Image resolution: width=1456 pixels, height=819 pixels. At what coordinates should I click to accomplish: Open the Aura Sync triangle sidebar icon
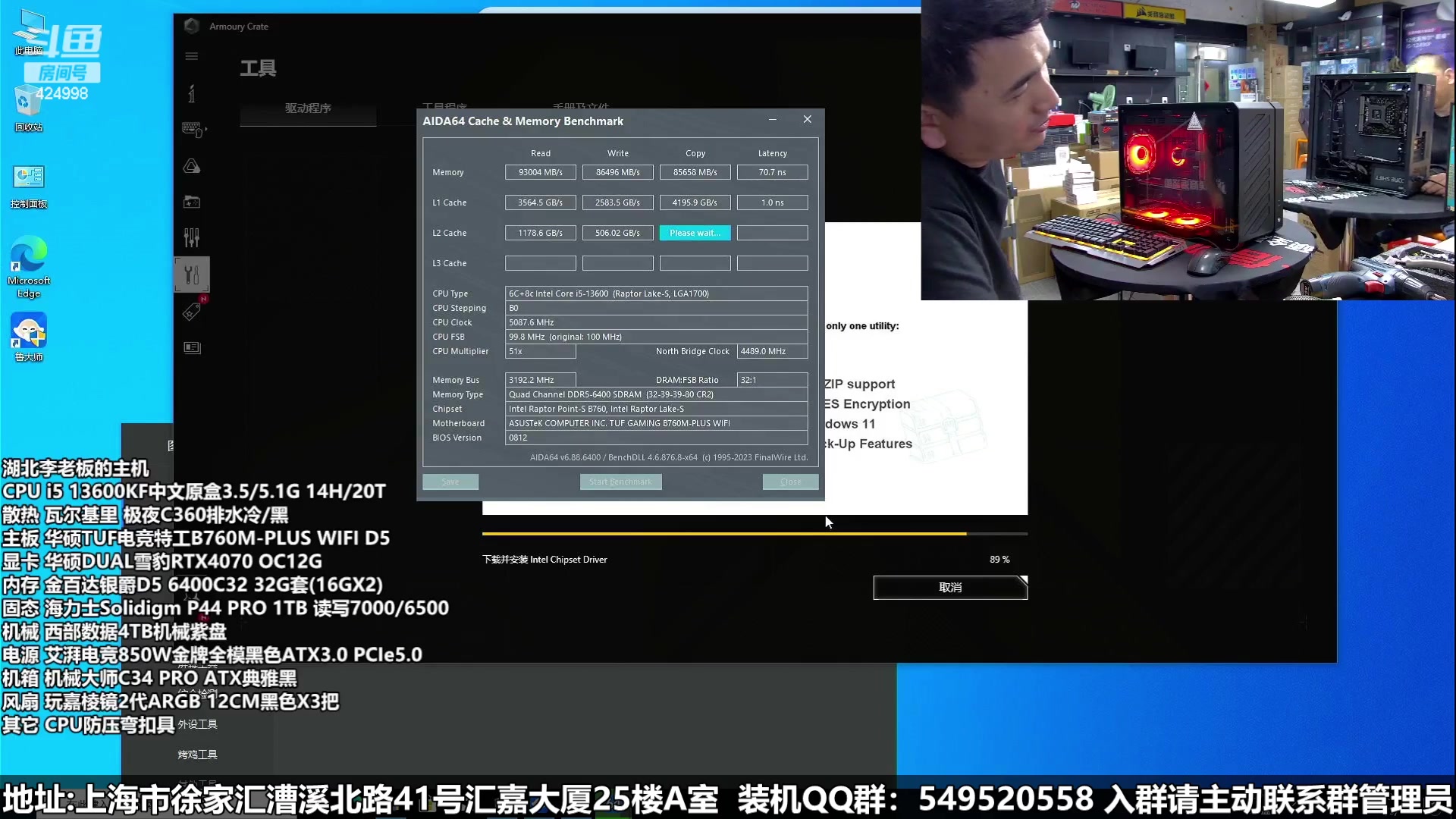(x=192, y=166)
